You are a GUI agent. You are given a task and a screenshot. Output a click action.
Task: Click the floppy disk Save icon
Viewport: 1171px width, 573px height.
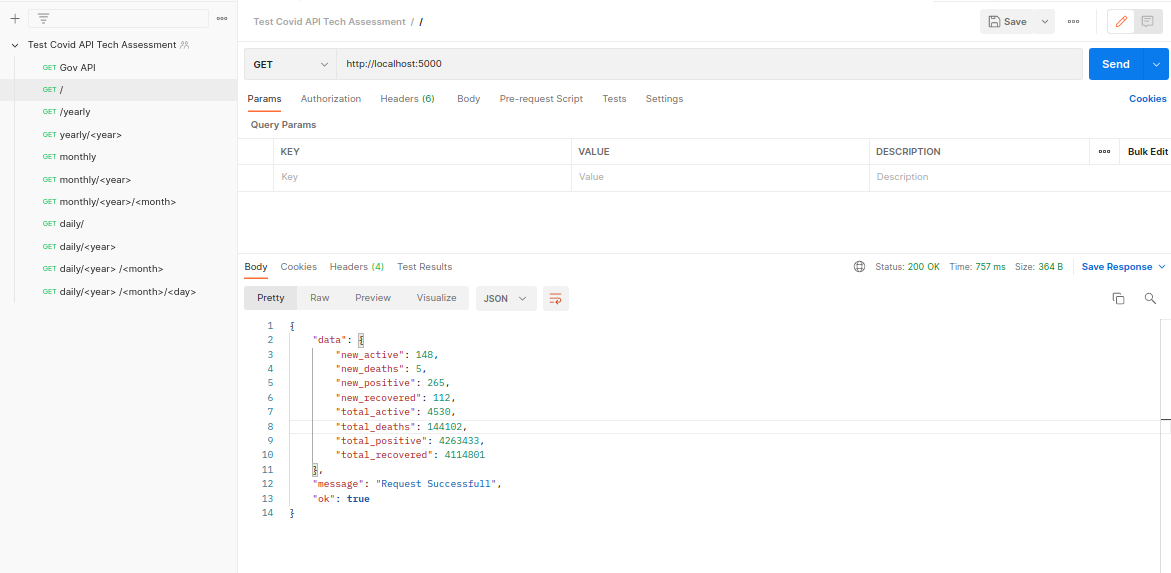[x=994, y=22]
